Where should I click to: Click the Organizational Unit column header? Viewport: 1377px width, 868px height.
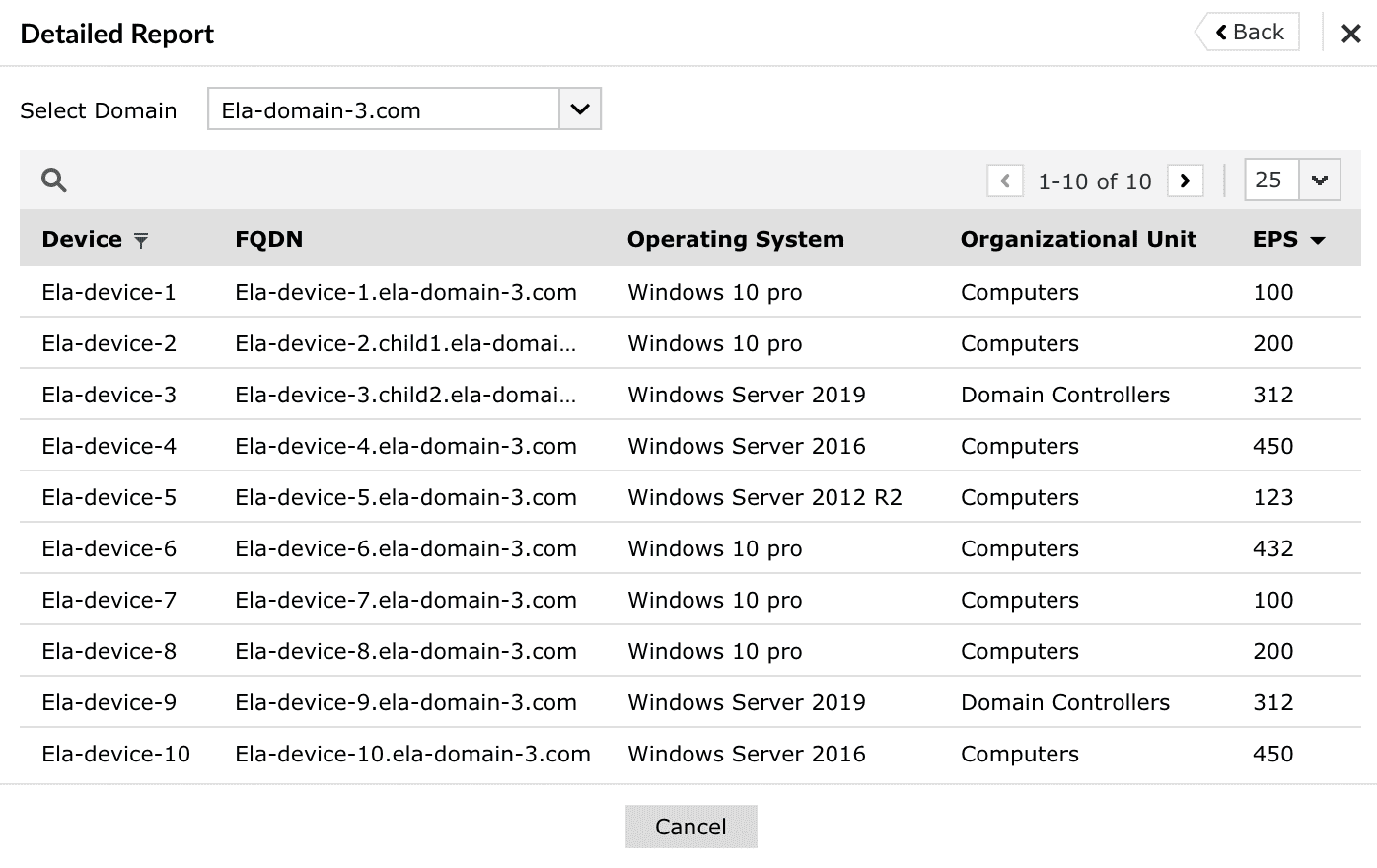[x=1077, y=239]
